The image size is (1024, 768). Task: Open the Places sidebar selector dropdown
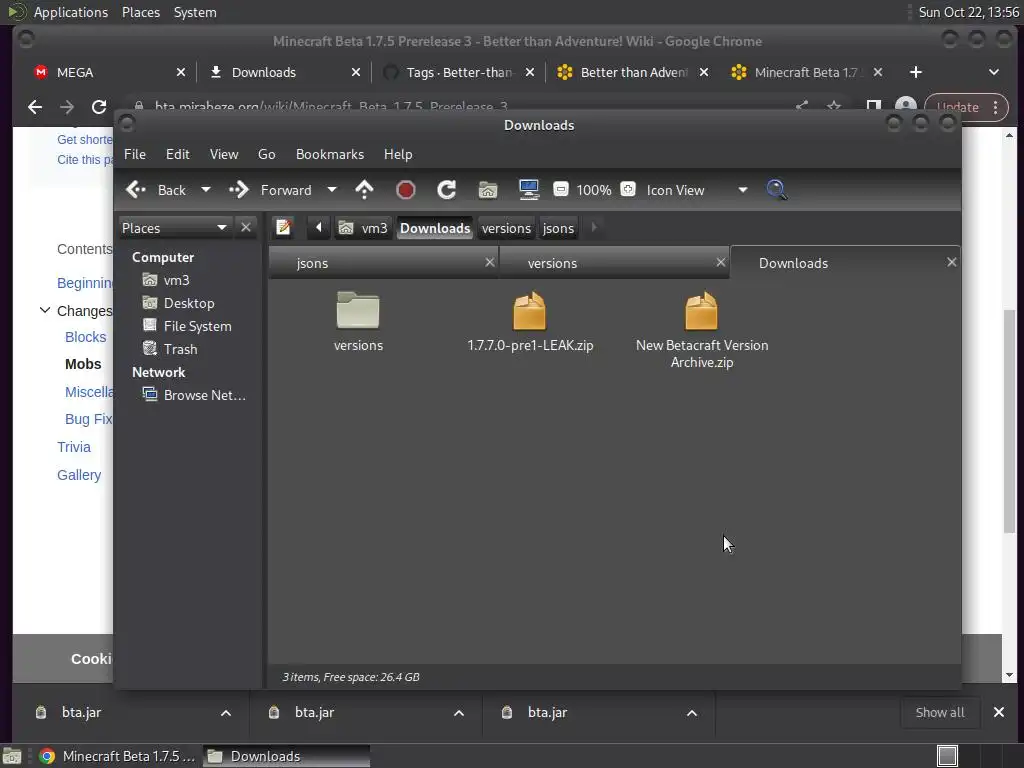coord(175,228)
